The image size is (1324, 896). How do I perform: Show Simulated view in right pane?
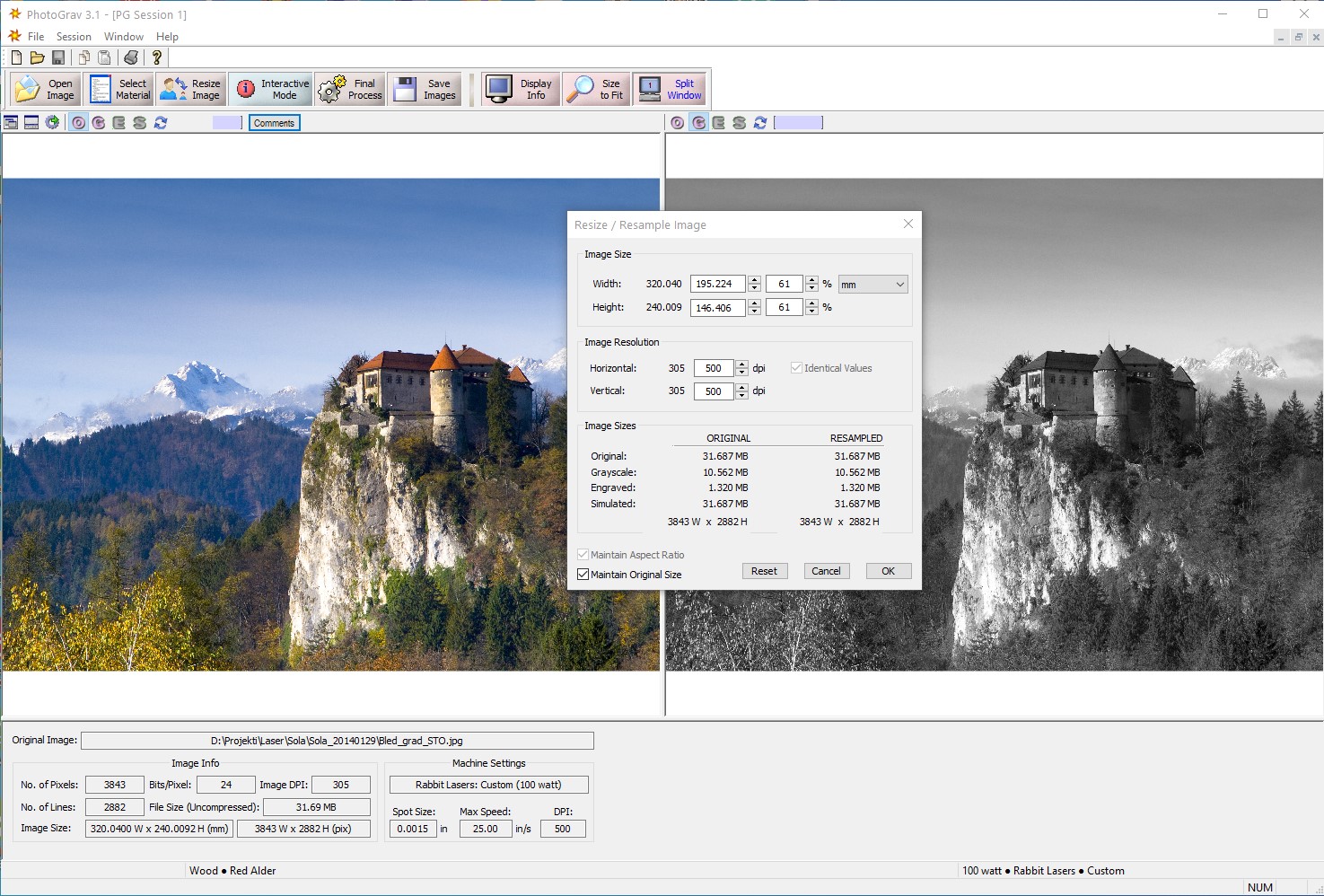tap(739, 123)
